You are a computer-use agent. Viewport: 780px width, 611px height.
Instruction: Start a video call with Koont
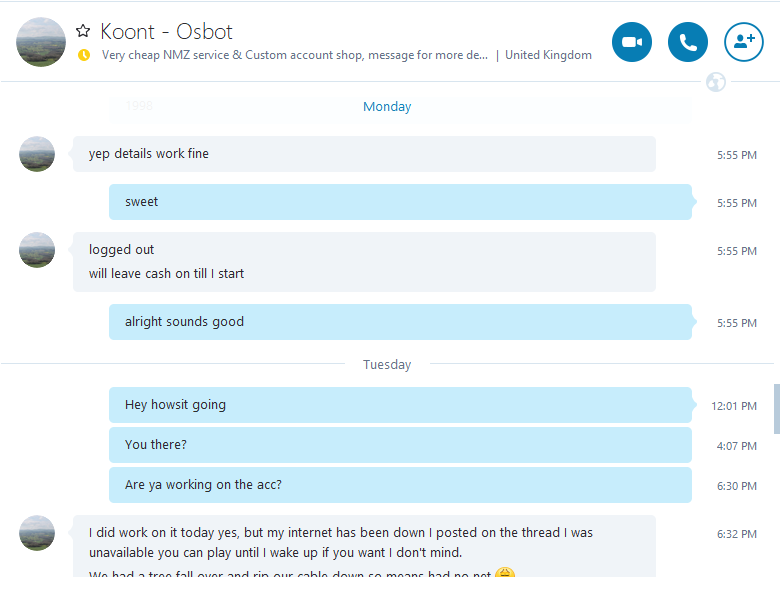coord(631,42)
